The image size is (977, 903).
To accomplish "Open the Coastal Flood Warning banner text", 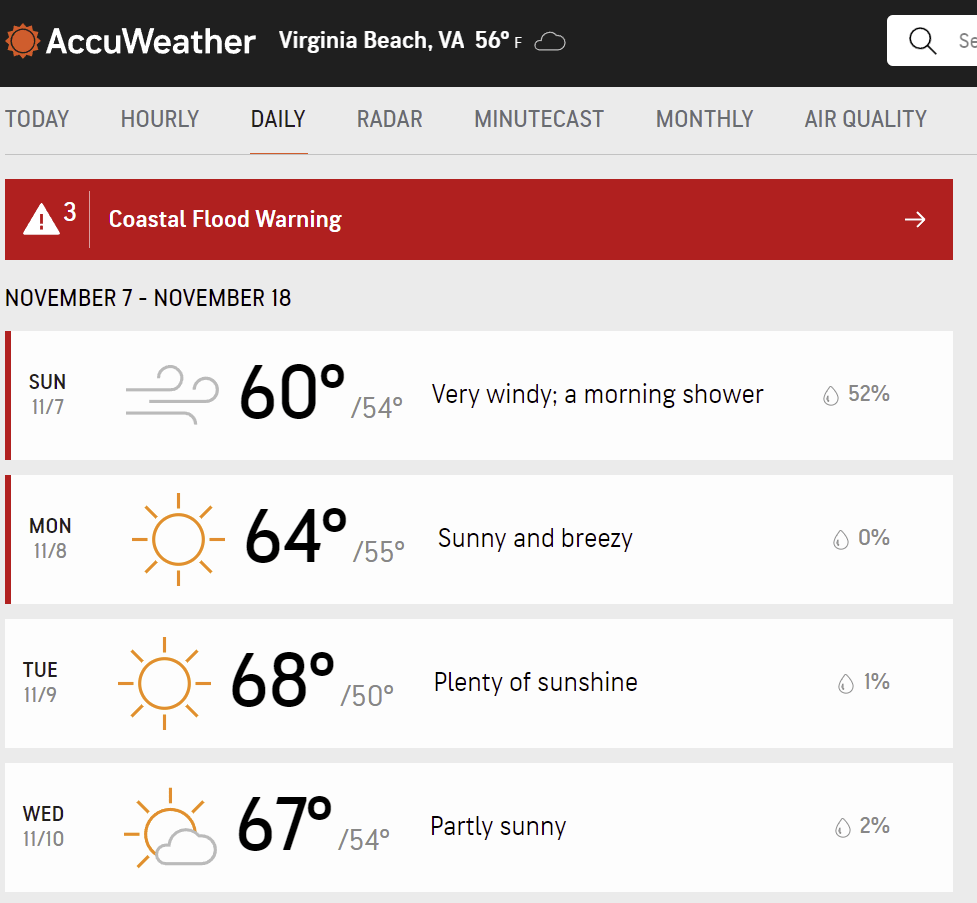I will coord(225,219).
